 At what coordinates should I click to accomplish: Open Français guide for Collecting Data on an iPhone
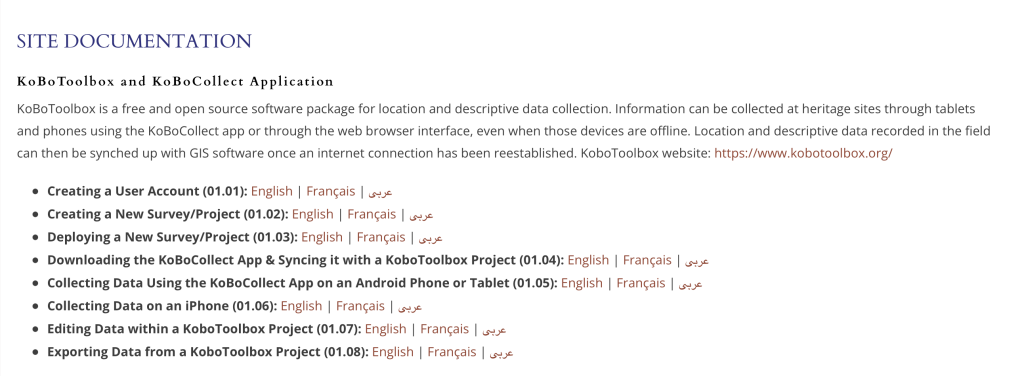(360, 306)
